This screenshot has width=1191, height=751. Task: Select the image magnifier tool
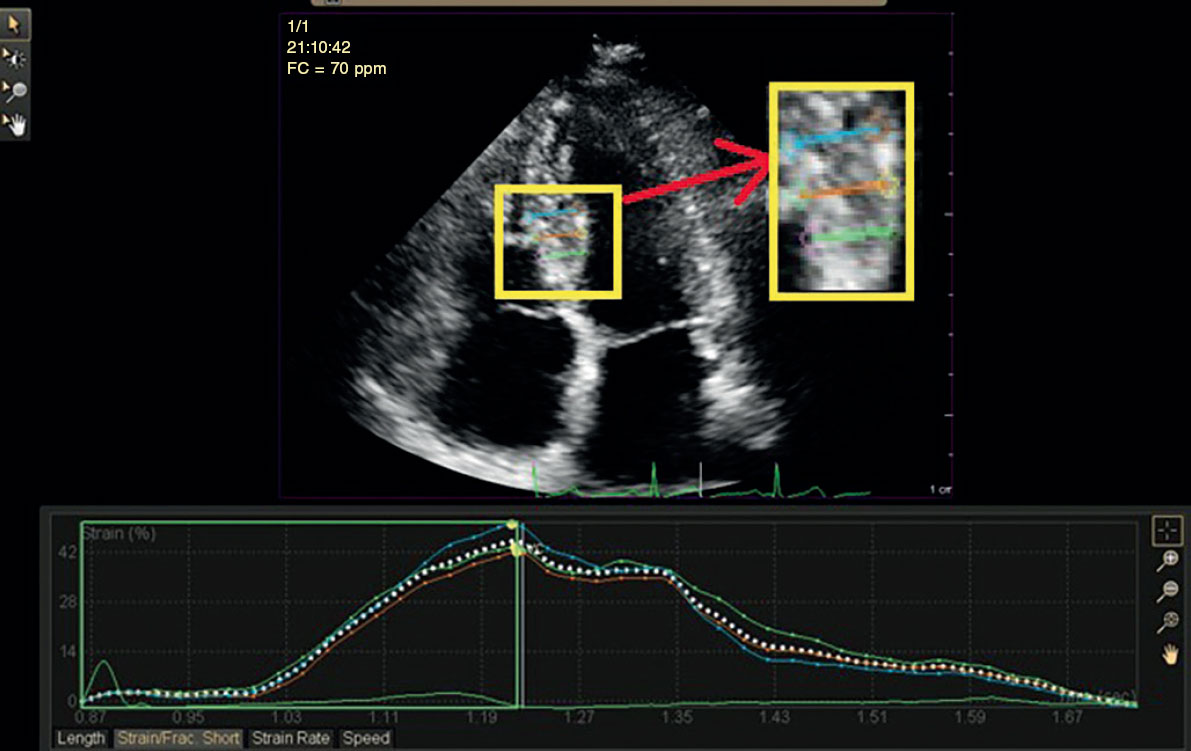[15, 91]
